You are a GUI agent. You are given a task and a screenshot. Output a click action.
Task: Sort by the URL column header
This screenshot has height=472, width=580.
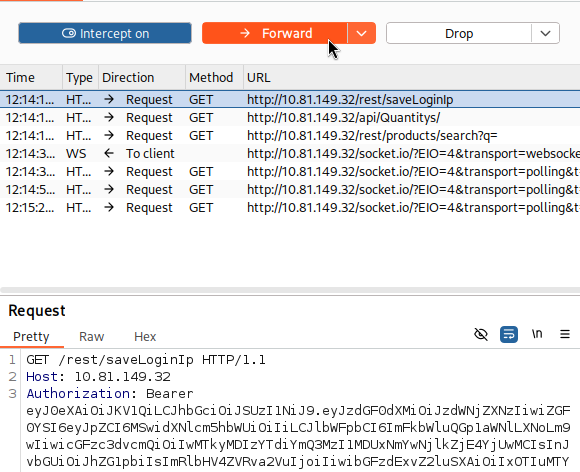click(x=412, y=78)
